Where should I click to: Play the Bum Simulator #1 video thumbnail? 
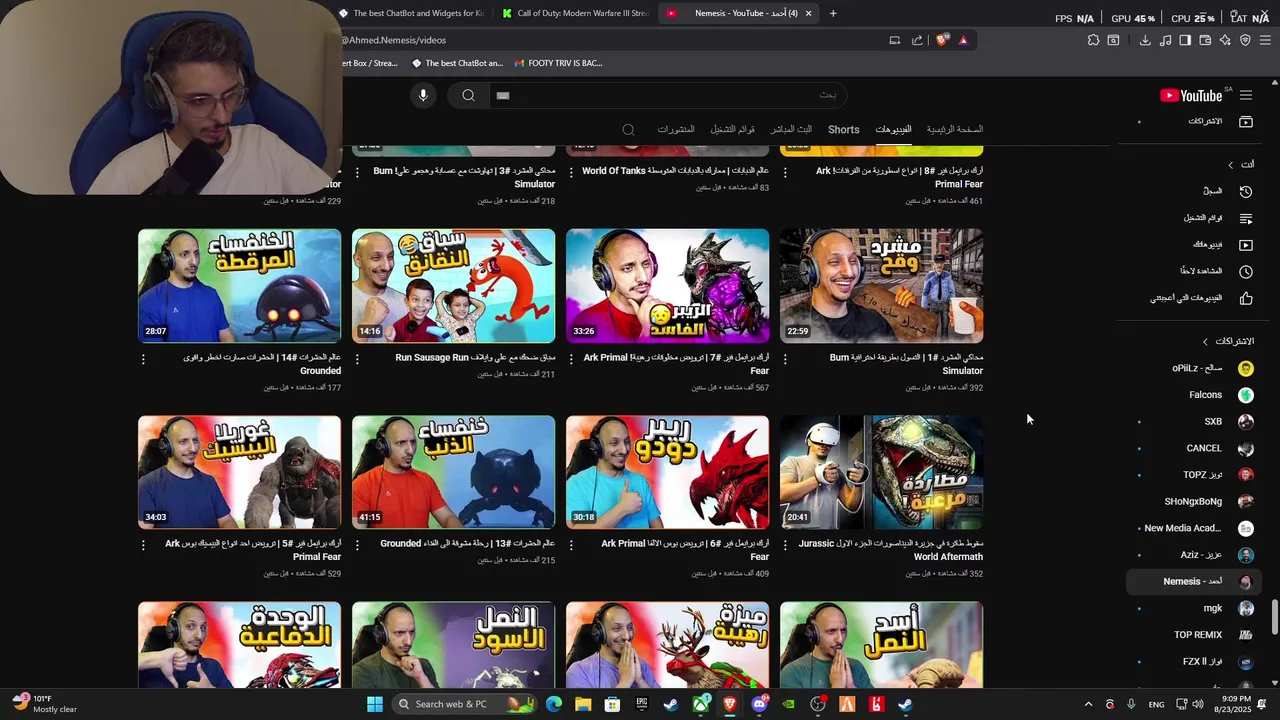coord(881,286)
